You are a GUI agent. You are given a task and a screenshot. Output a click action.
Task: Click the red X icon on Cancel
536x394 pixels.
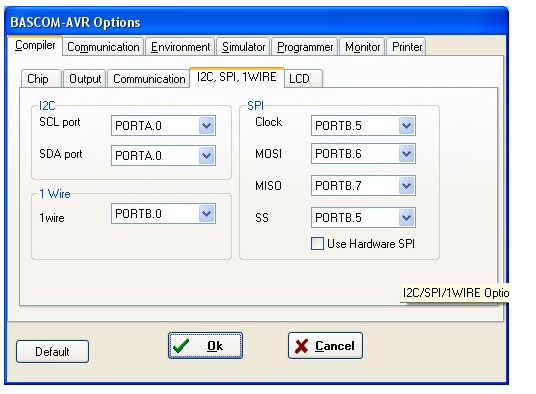click(301, 346)
